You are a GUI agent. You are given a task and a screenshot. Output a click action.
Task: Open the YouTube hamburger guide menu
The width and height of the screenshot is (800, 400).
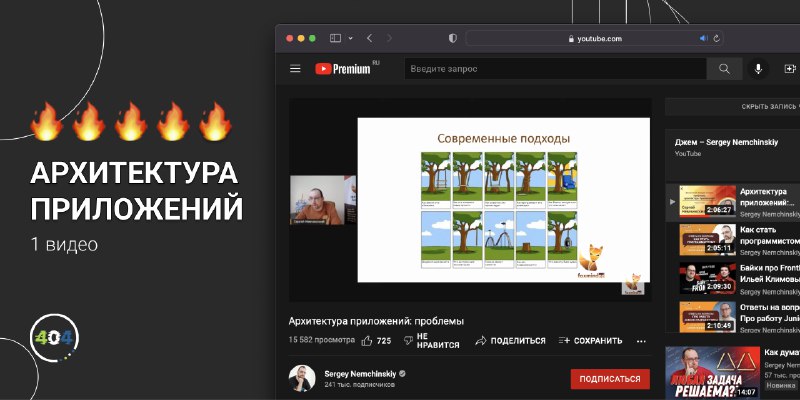point(295,69)
